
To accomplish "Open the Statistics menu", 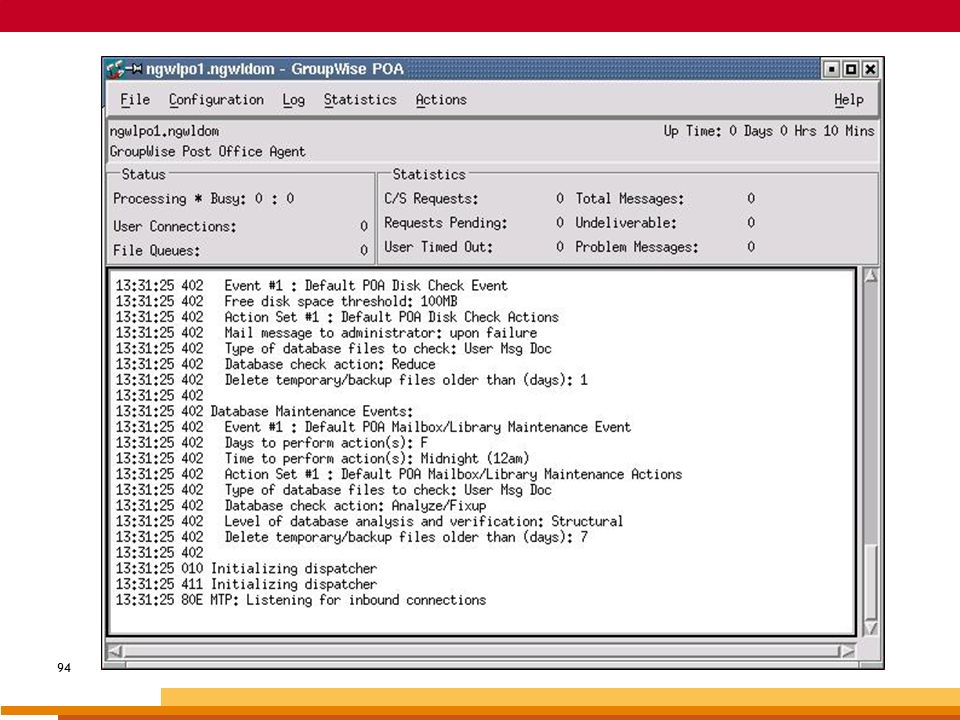I will click(360, 100).
